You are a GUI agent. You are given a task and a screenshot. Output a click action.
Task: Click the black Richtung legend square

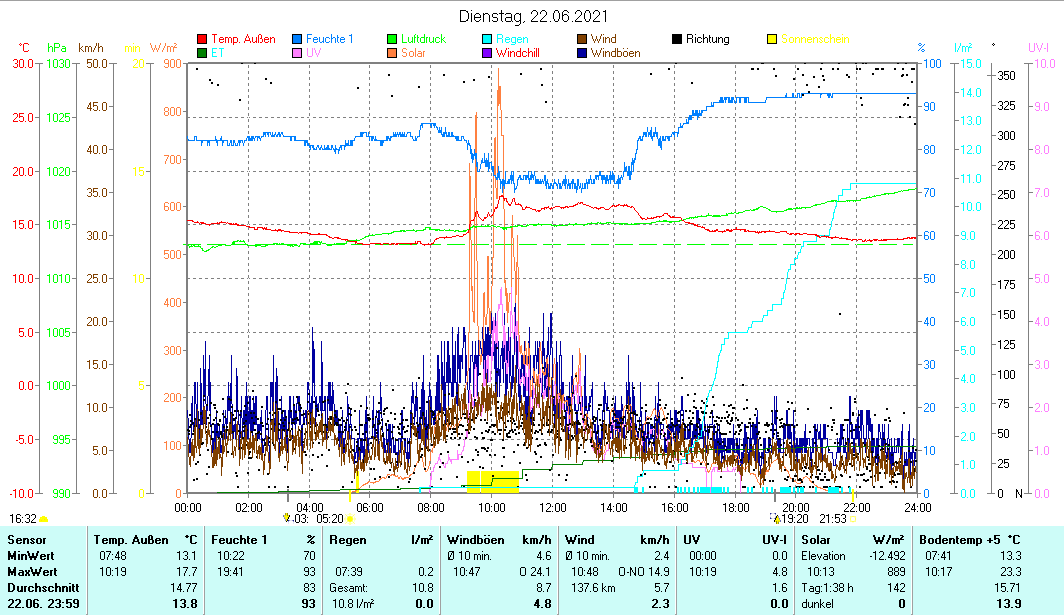(676, 39)
